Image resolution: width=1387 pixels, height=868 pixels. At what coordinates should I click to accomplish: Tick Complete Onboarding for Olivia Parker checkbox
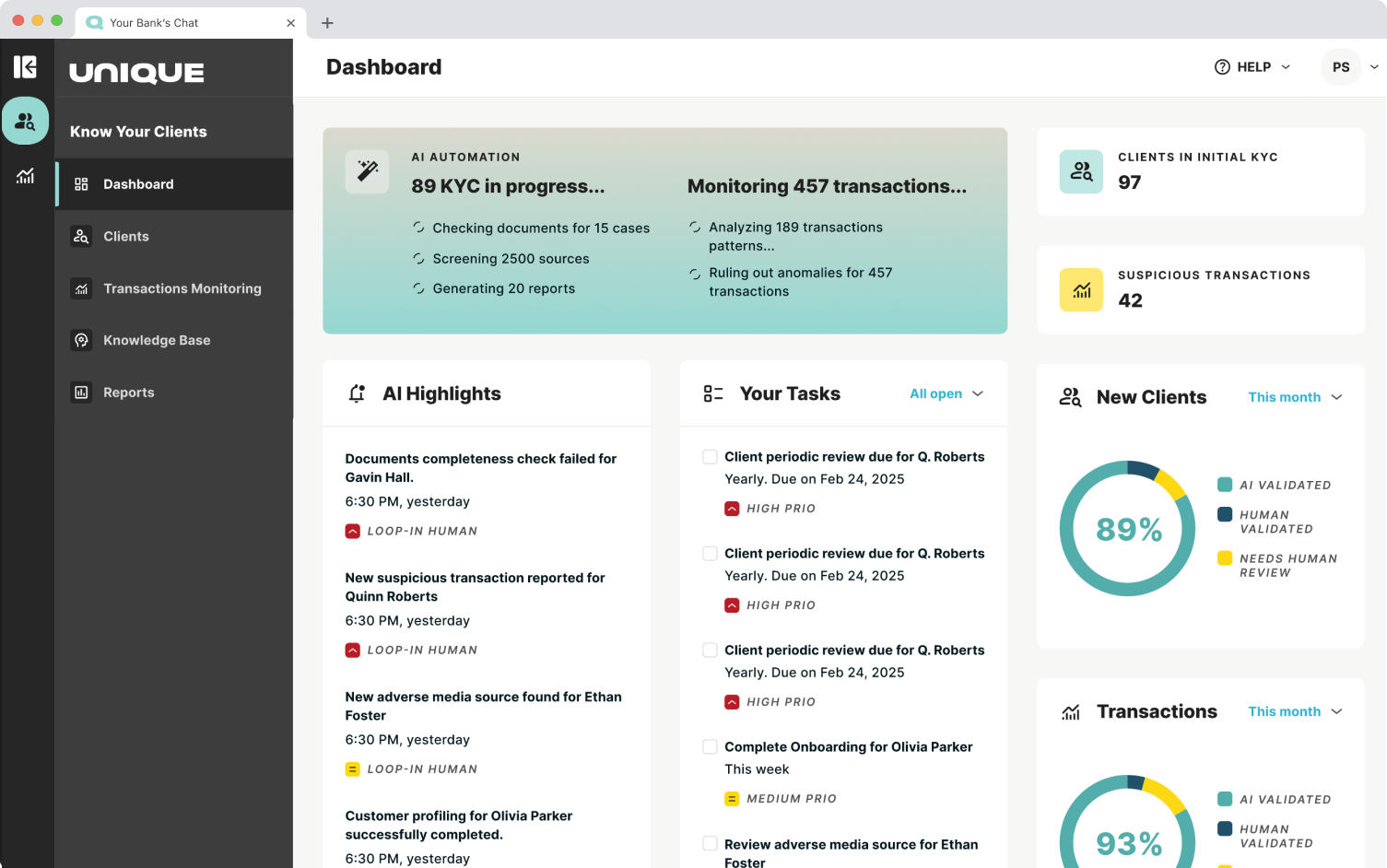click(x=710, y=747)
